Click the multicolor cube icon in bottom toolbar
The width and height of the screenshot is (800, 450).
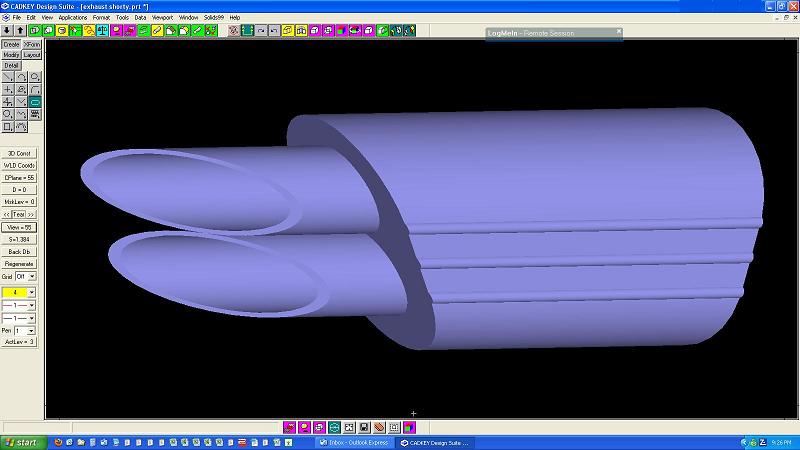(x=409, y=427)
